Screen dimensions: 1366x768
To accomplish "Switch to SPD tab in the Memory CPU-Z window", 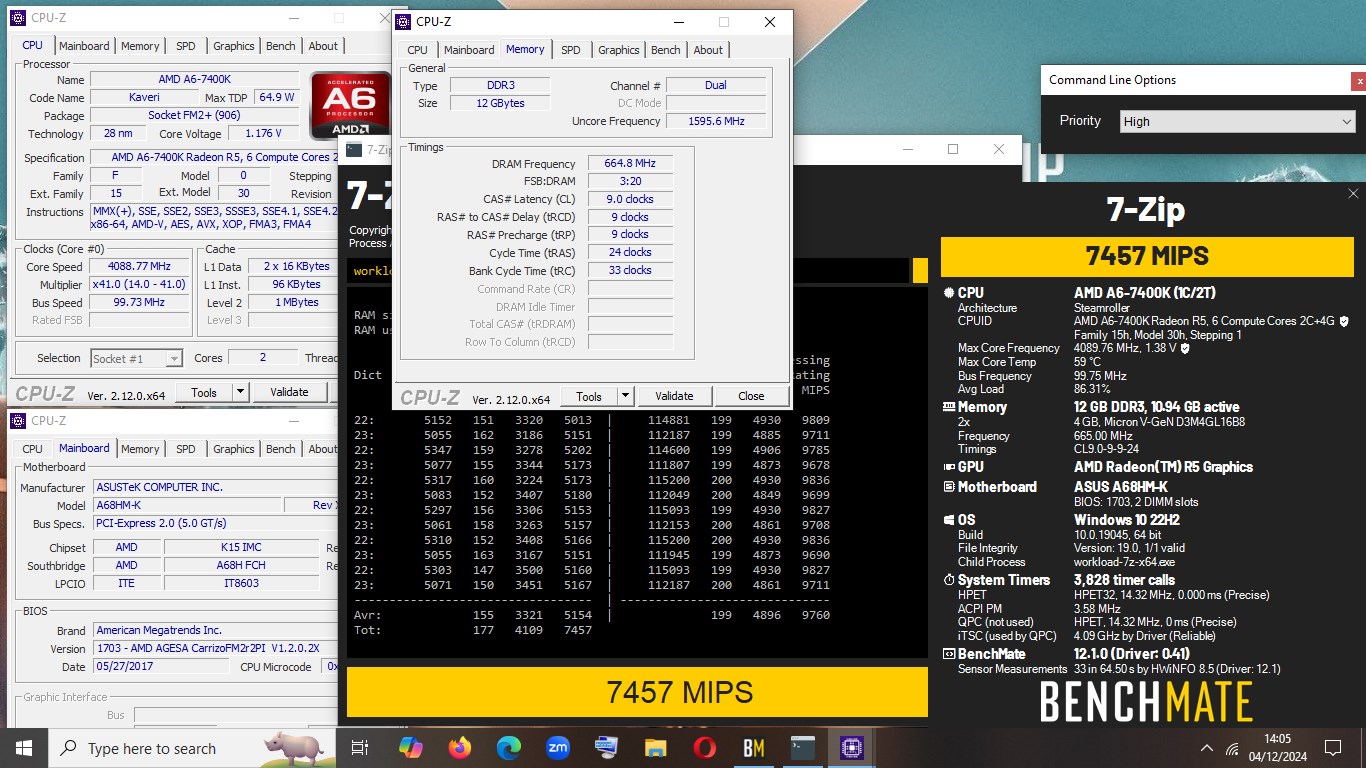I will (570, 50).
